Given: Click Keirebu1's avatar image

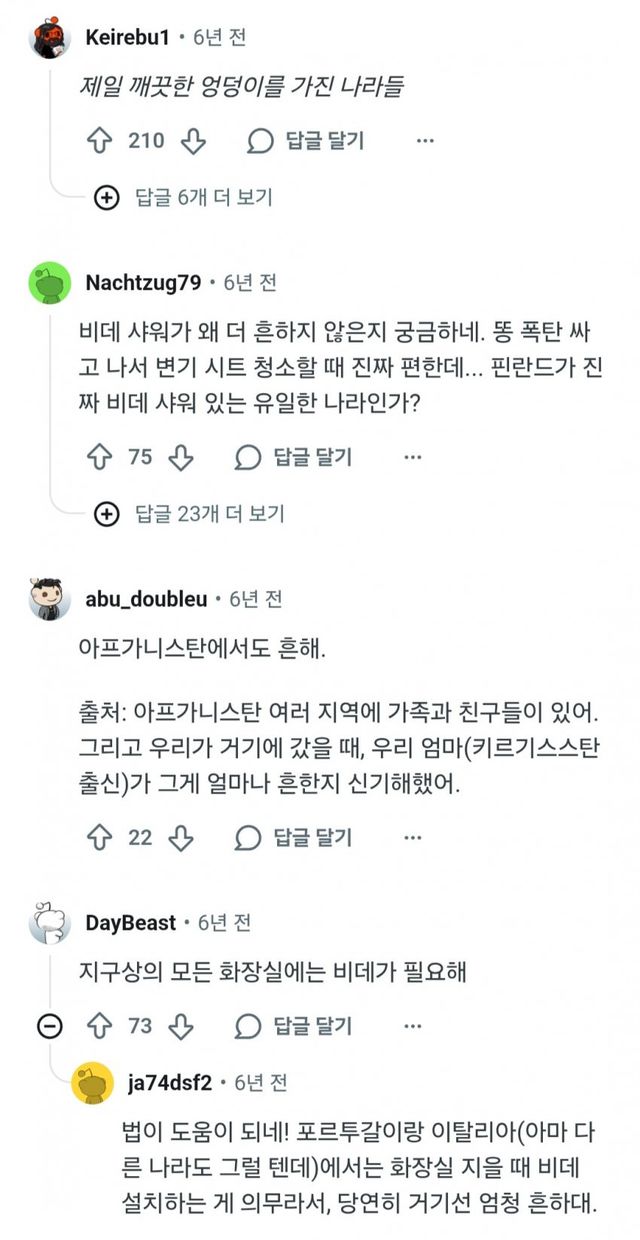Looking at the screenshot, I should click(x=50, y=38).
